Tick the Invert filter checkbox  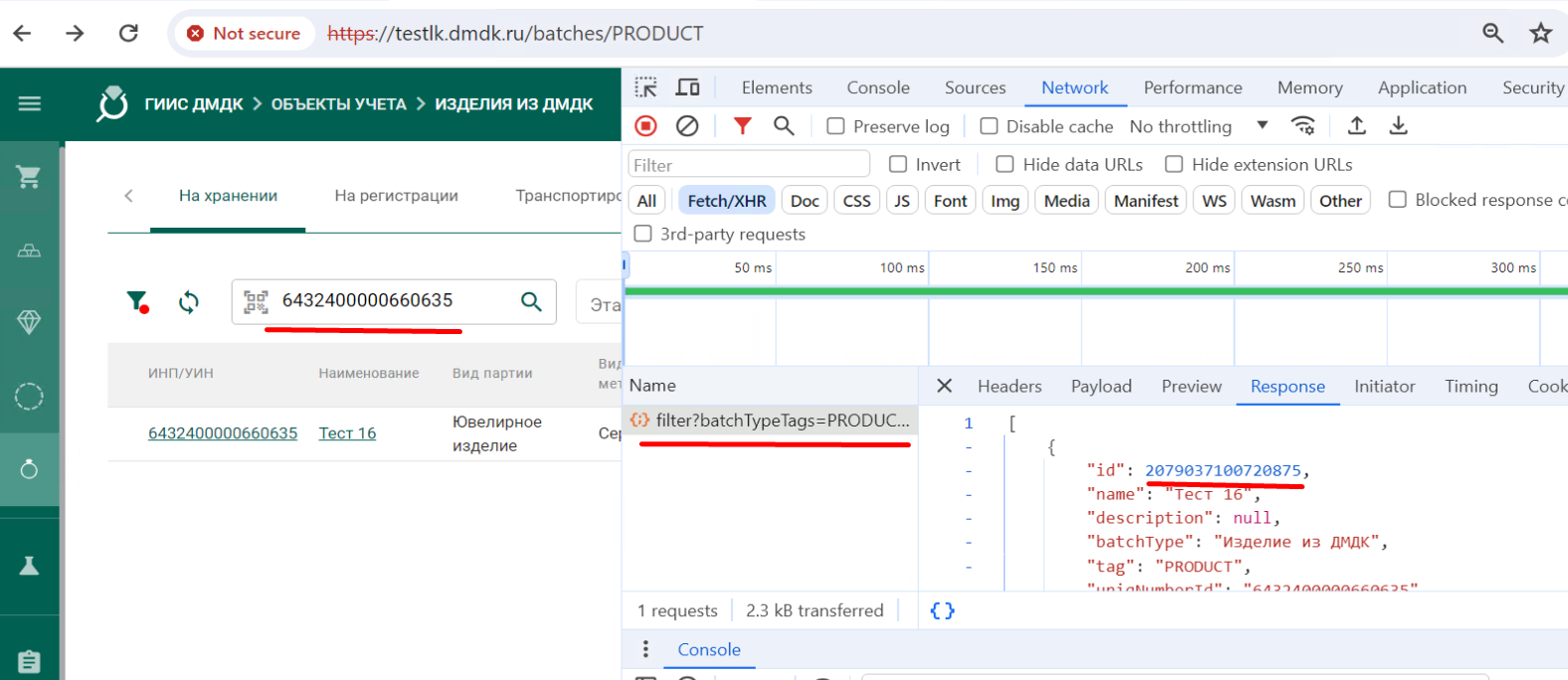point(898,164)
